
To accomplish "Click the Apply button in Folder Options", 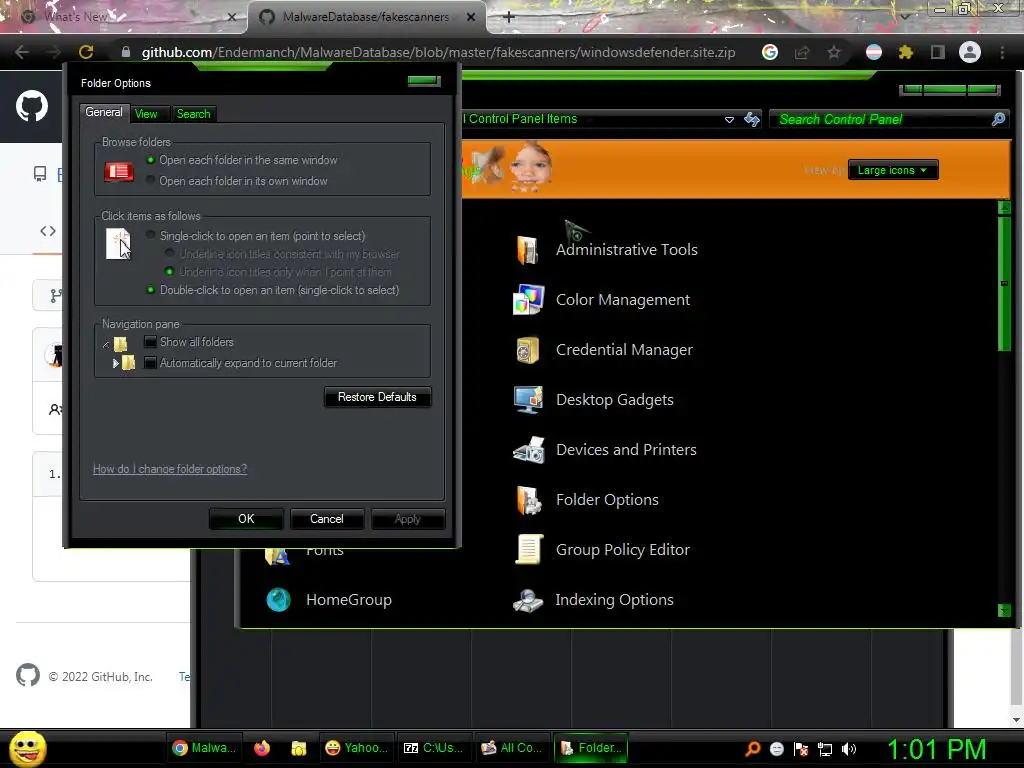I will point(408,519).
